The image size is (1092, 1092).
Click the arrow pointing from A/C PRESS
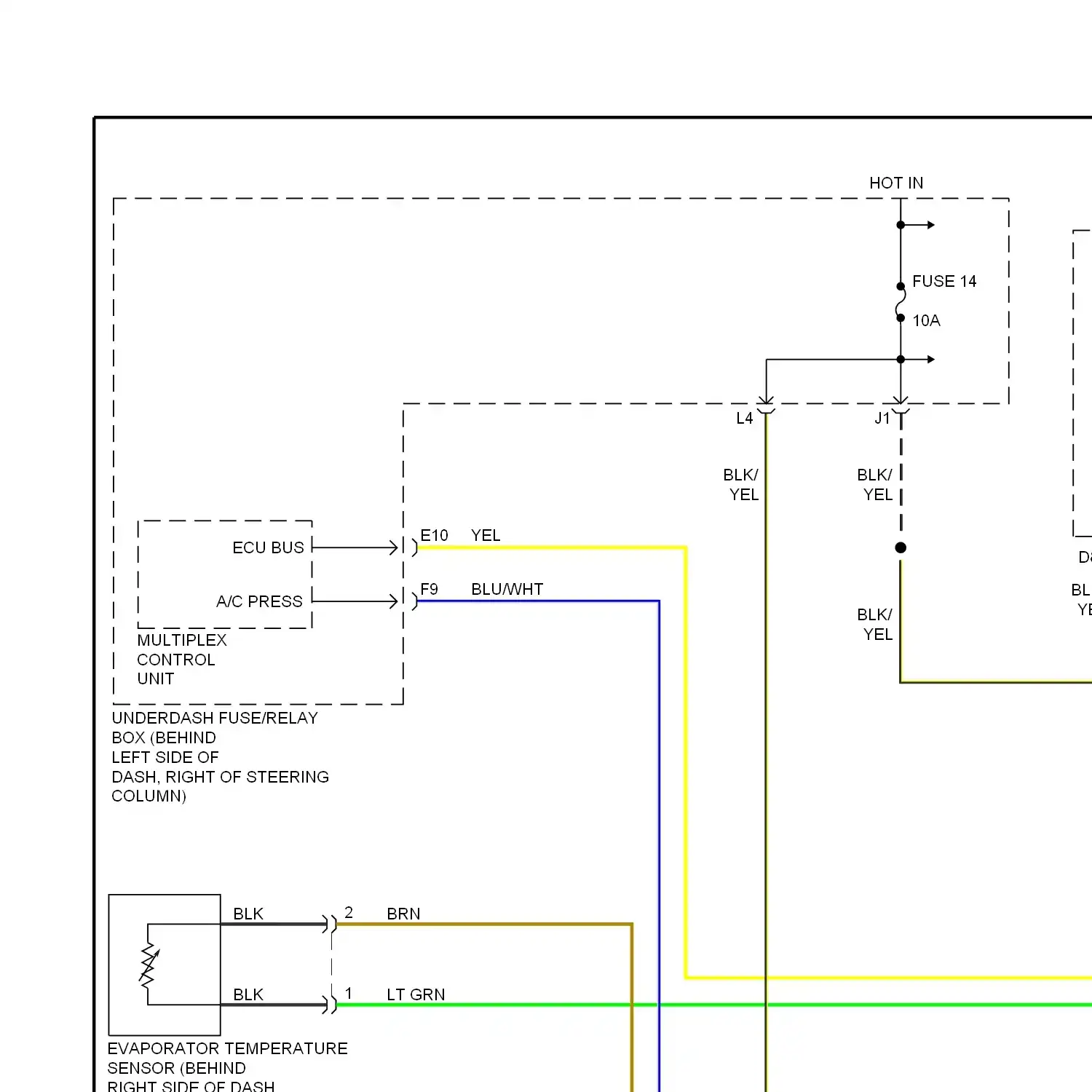[x=355, y=601]
